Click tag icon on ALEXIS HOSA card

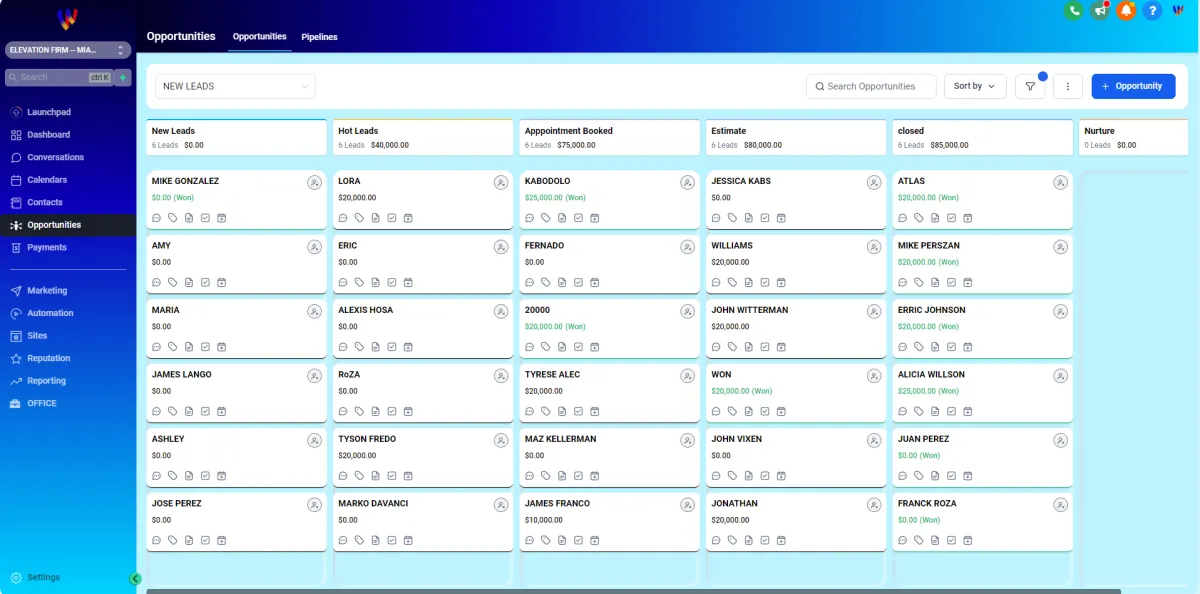[x=360, y=346]
